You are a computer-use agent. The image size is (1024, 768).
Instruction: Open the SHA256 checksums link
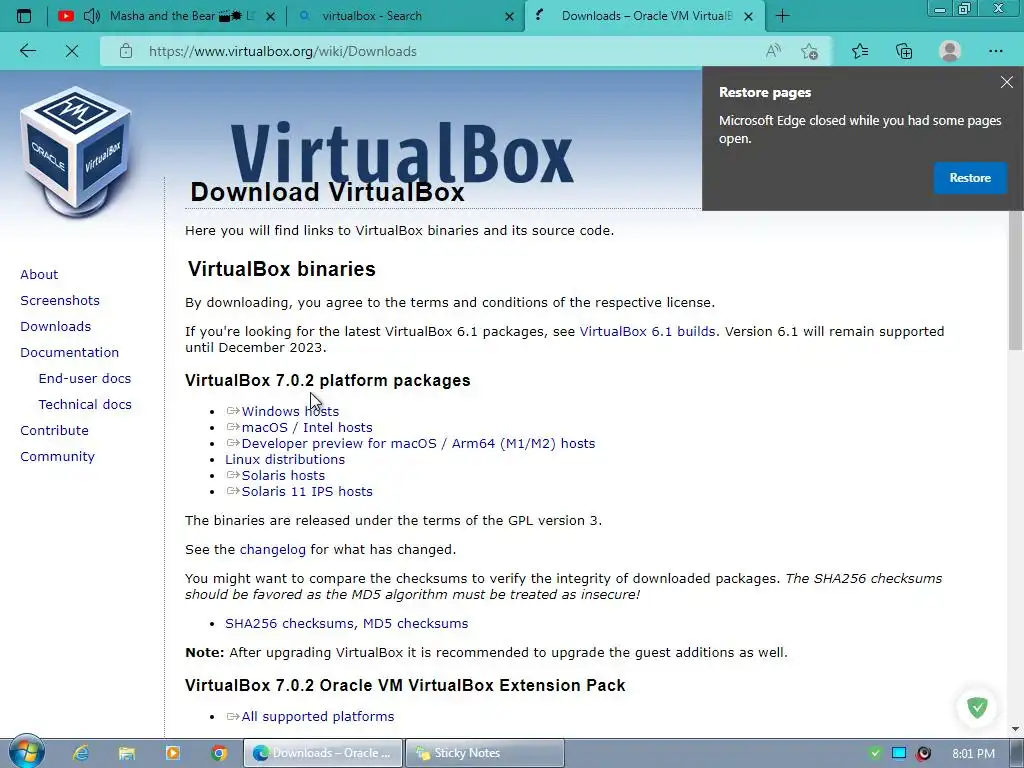click(289, 623)
